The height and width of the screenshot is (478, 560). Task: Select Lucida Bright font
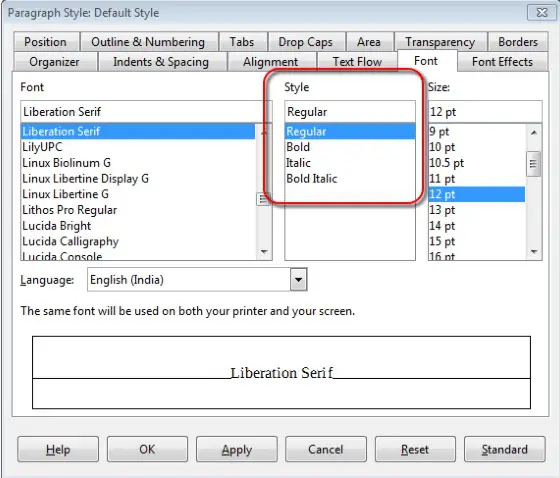[138, 225]
